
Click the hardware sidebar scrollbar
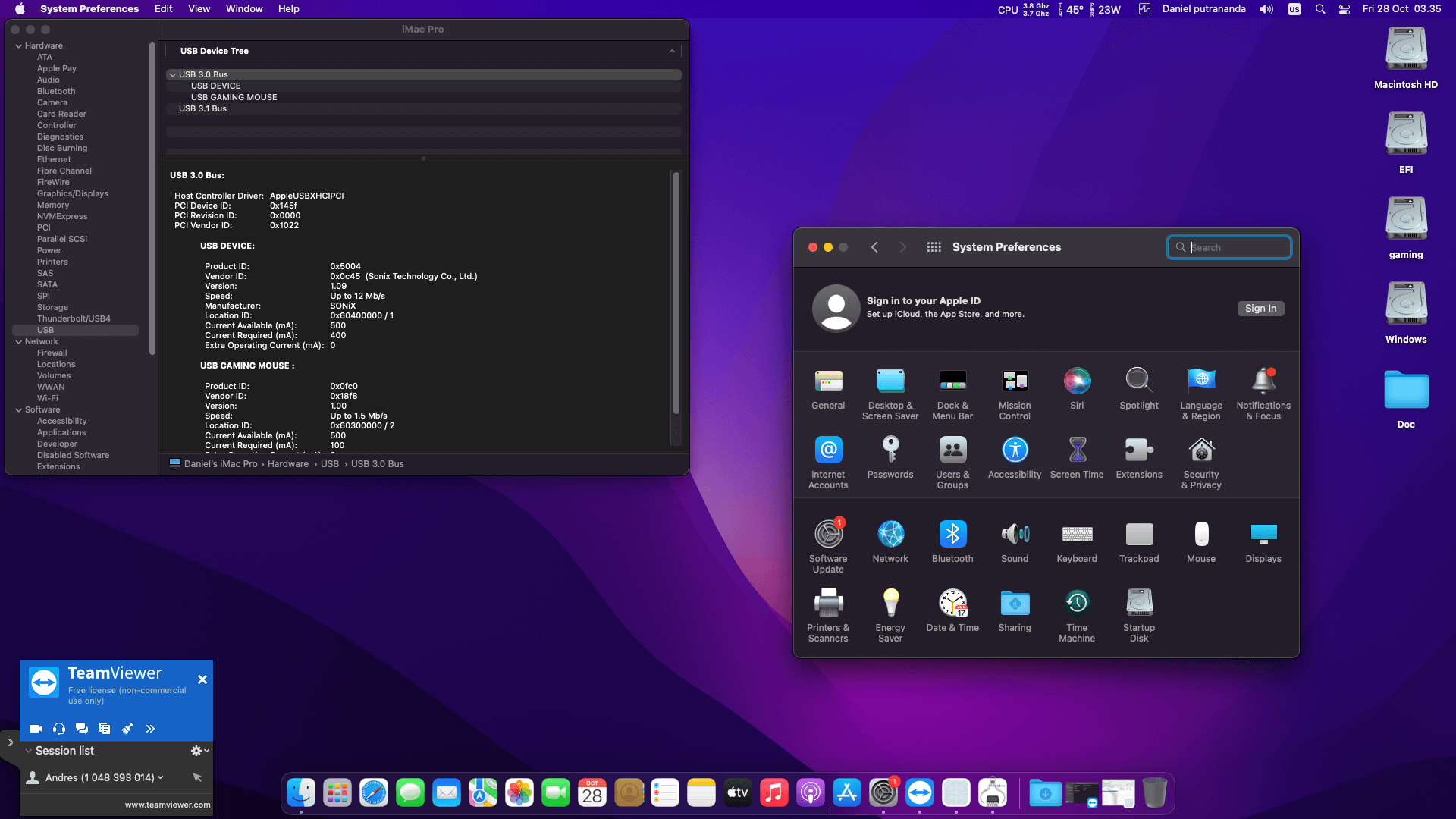coord(152,199)
